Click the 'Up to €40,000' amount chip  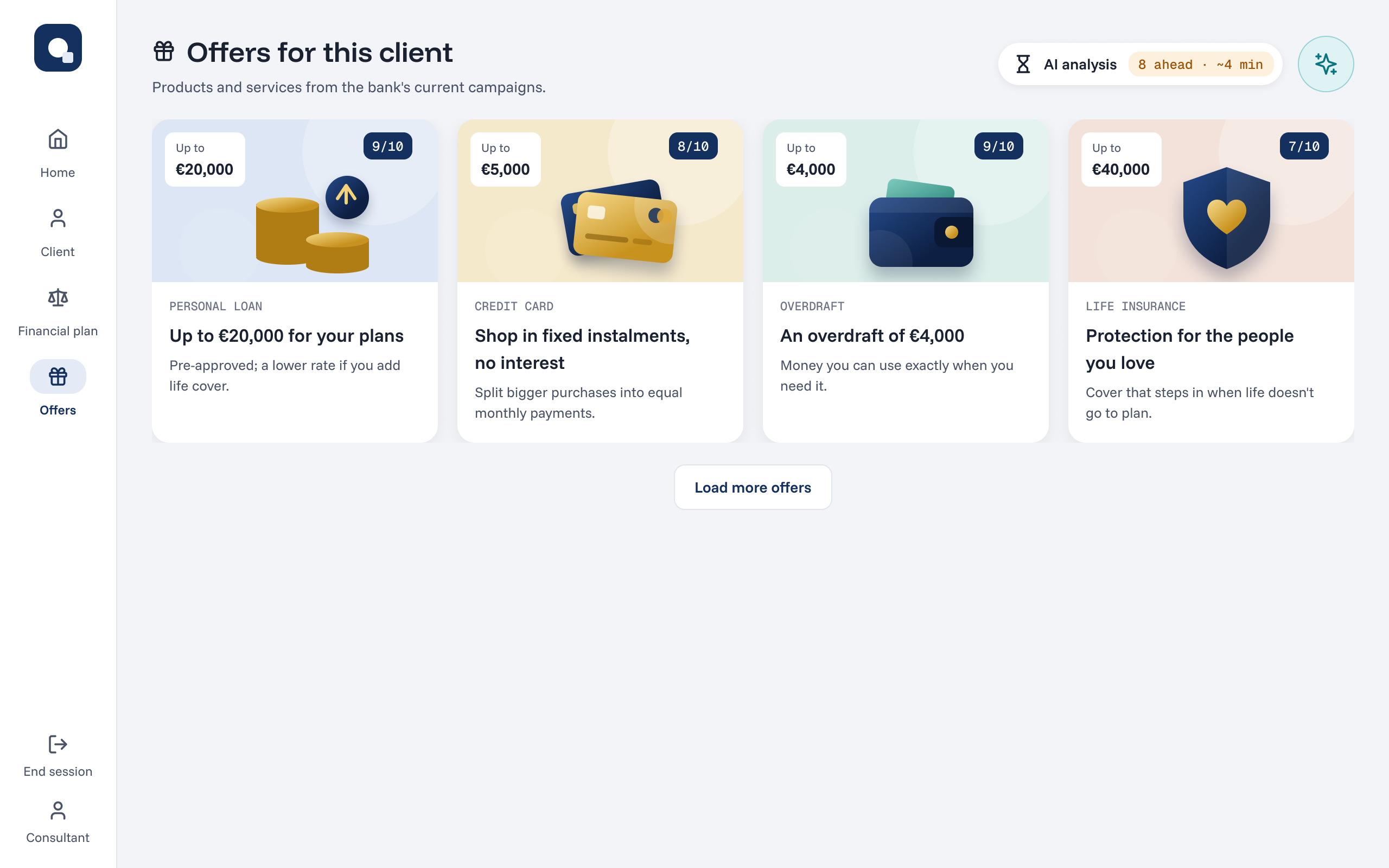pyautogui.click(x=1121, y=159)
